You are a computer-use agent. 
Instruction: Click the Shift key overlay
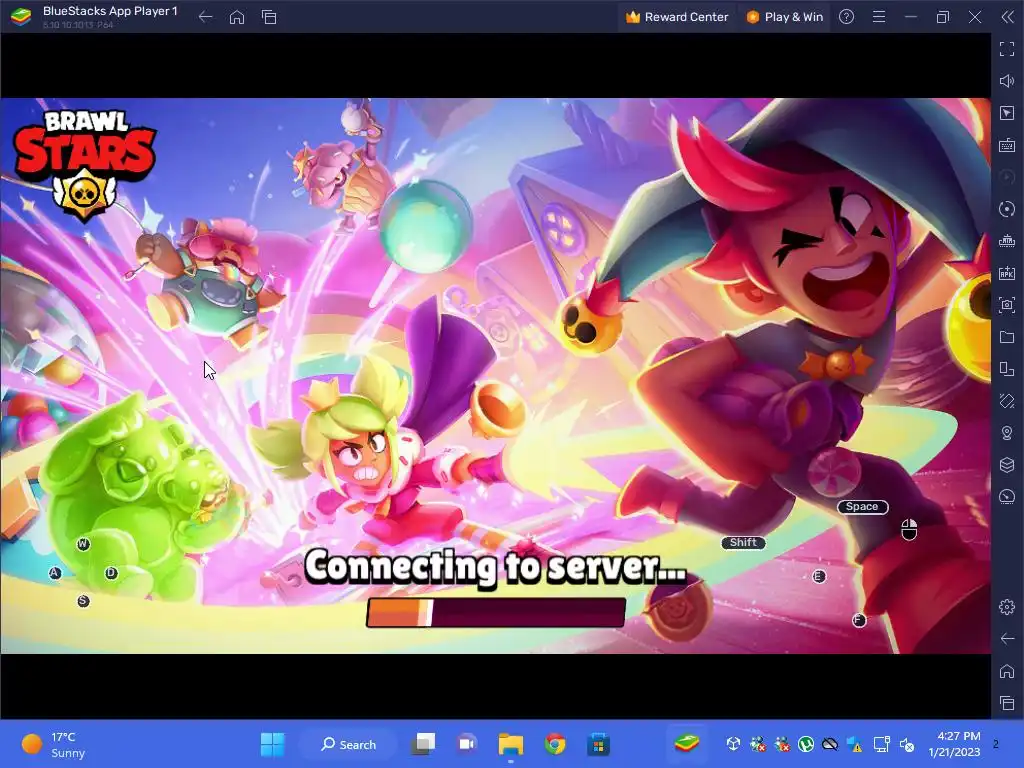pos(743,543)
